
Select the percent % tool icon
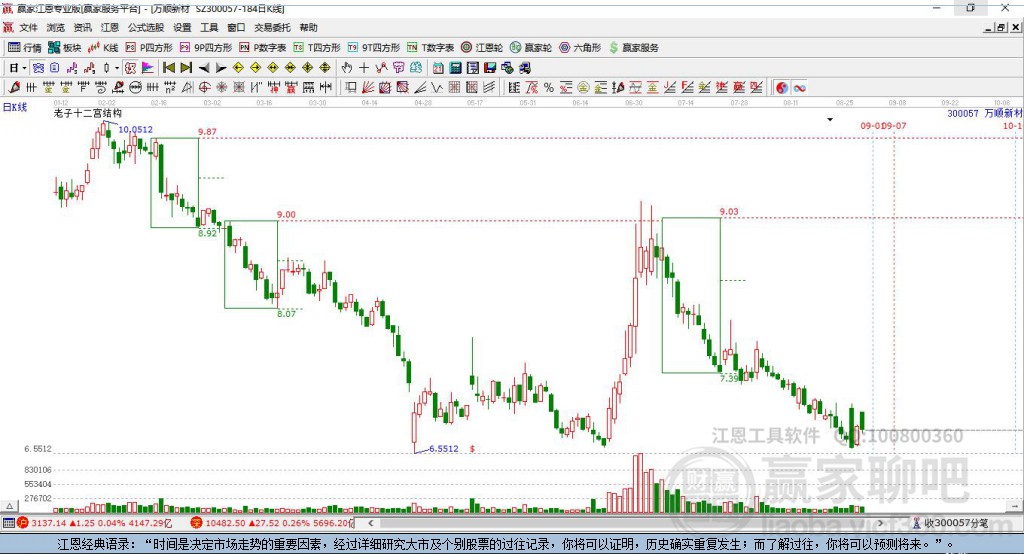[549, 88]
